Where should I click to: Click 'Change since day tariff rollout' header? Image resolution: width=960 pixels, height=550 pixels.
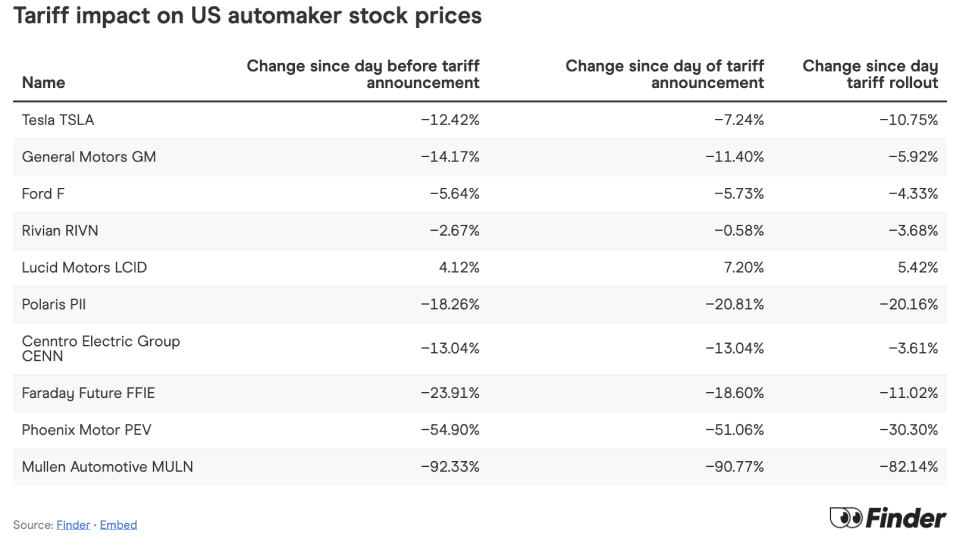pyautogui.click(x=870, y=74)
